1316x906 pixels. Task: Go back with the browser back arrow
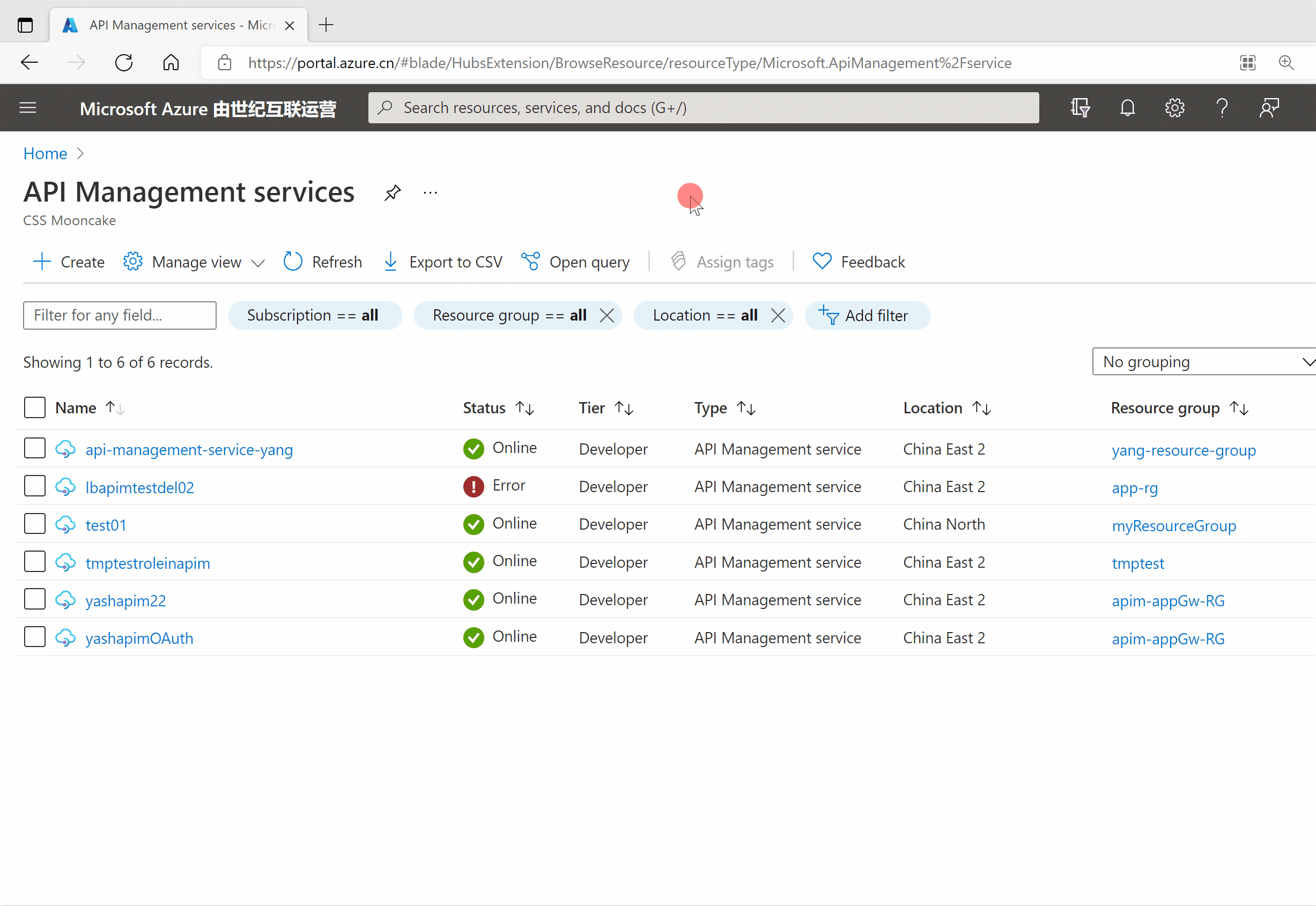pyautogui.click(x=29, y=62)
